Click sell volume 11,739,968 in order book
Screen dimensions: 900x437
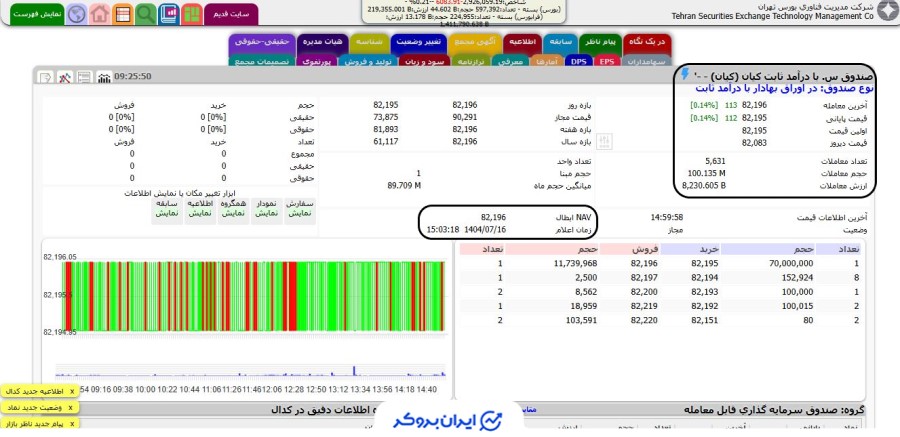tap(576, 263)
